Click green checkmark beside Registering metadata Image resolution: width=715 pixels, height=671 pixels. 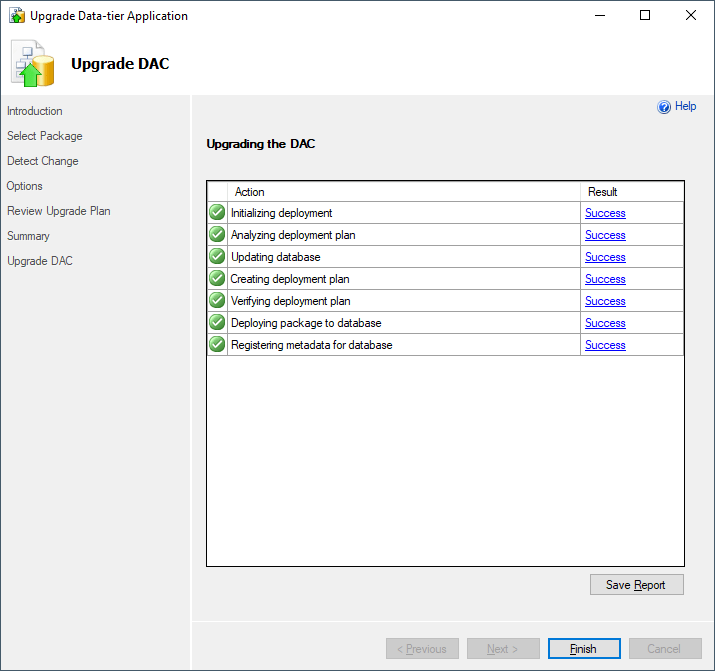tap(217, 345)
